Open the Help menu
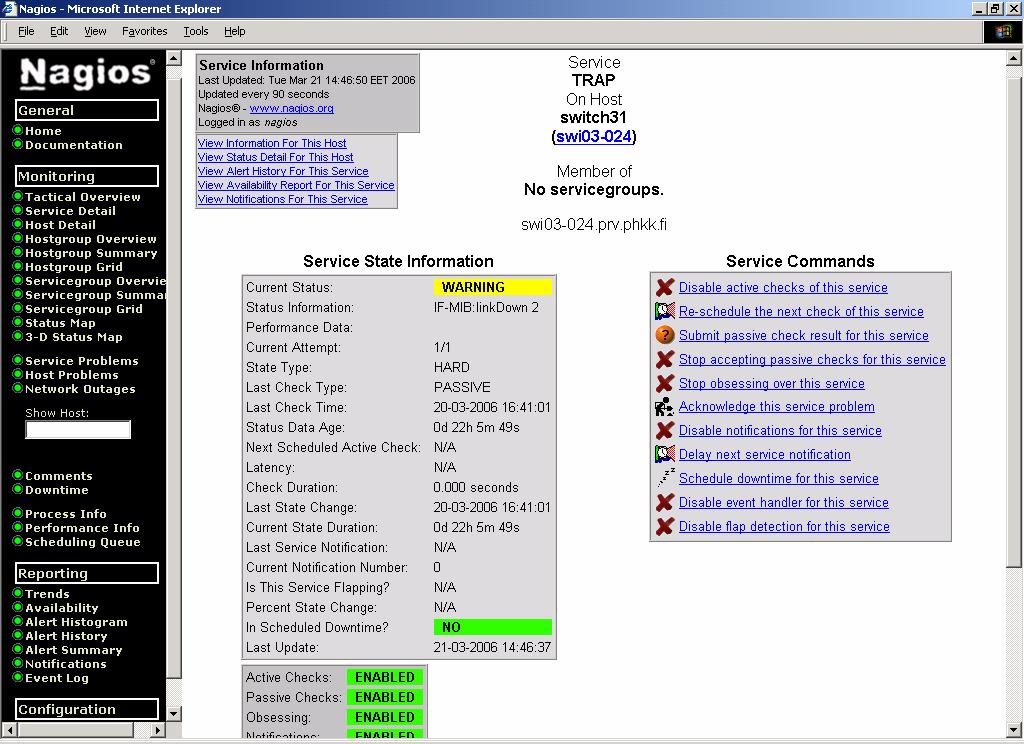 point(234,31)
